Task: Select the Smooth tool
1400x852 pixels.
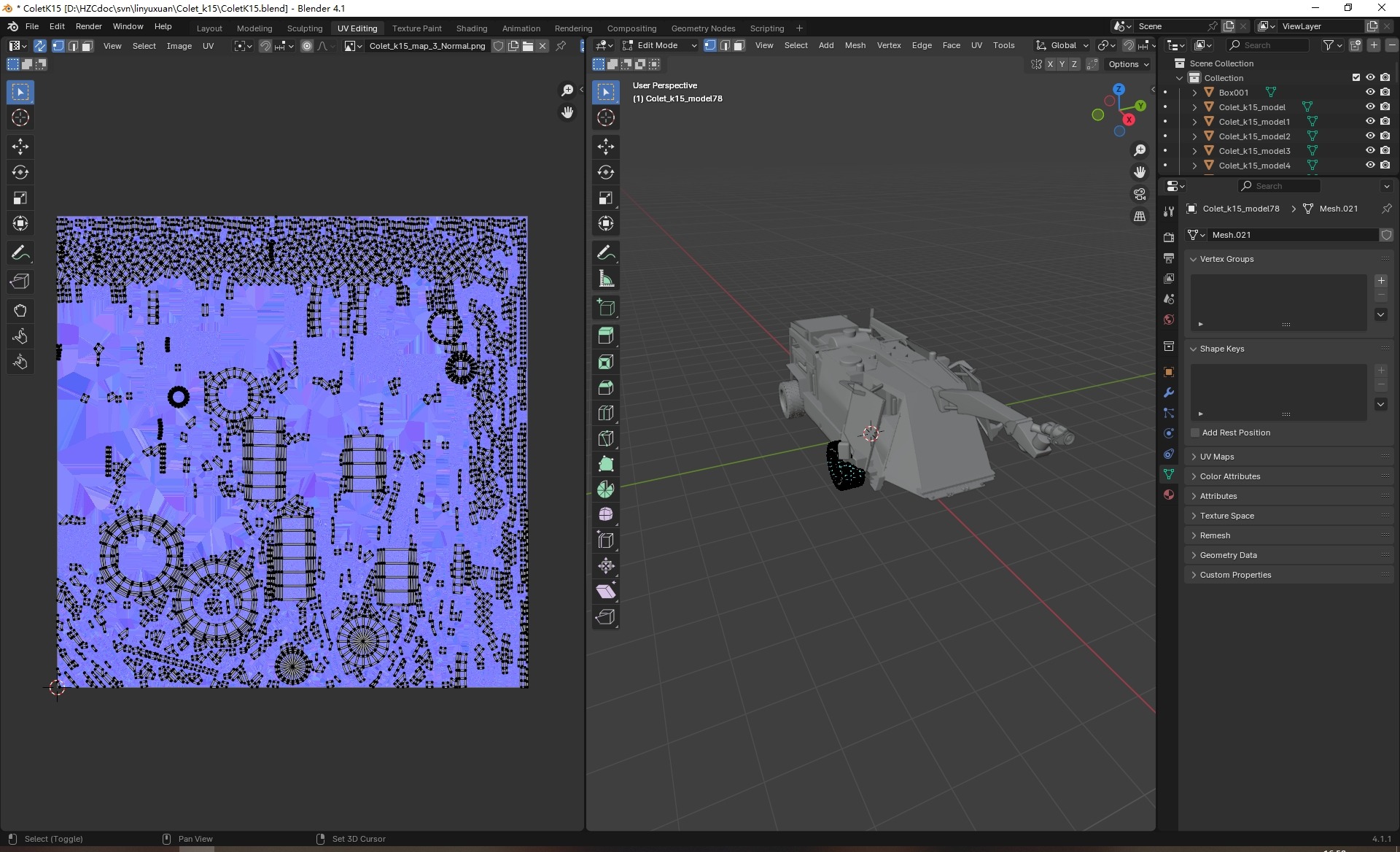Action: (605, 515)
